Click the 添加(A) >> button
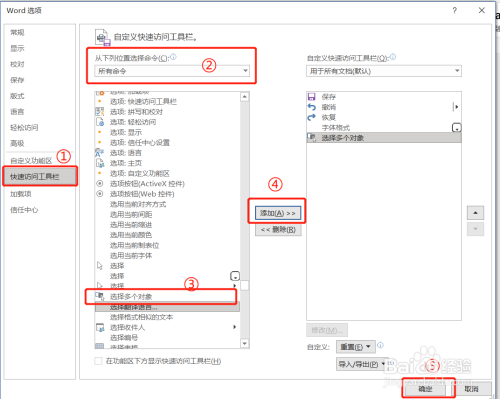Screen dimensions: 500x399 [x=278, y=213]
